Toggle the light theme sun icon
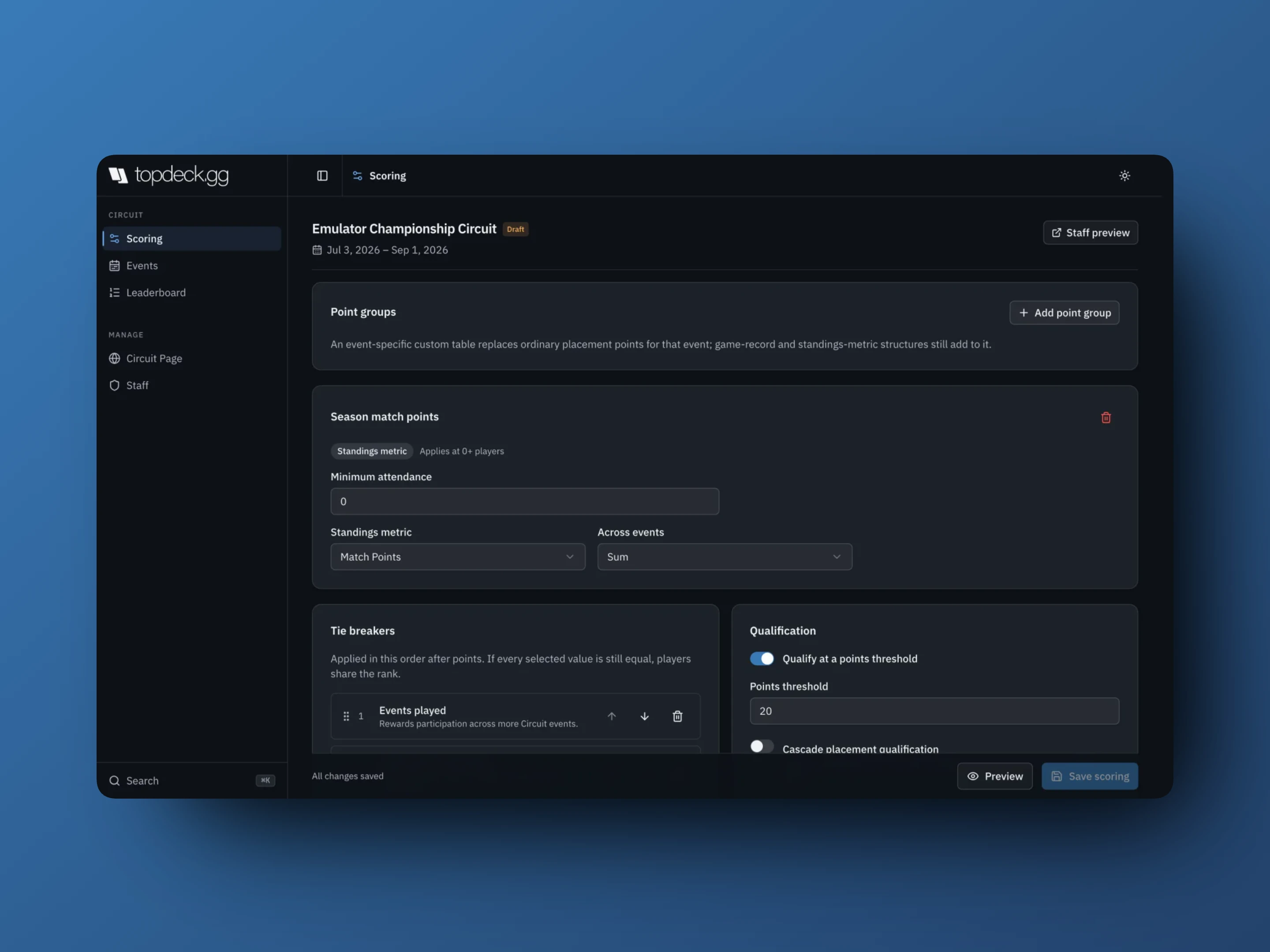The height and width of the screenshot is (952, 1270). click(x=1124, y=175)
